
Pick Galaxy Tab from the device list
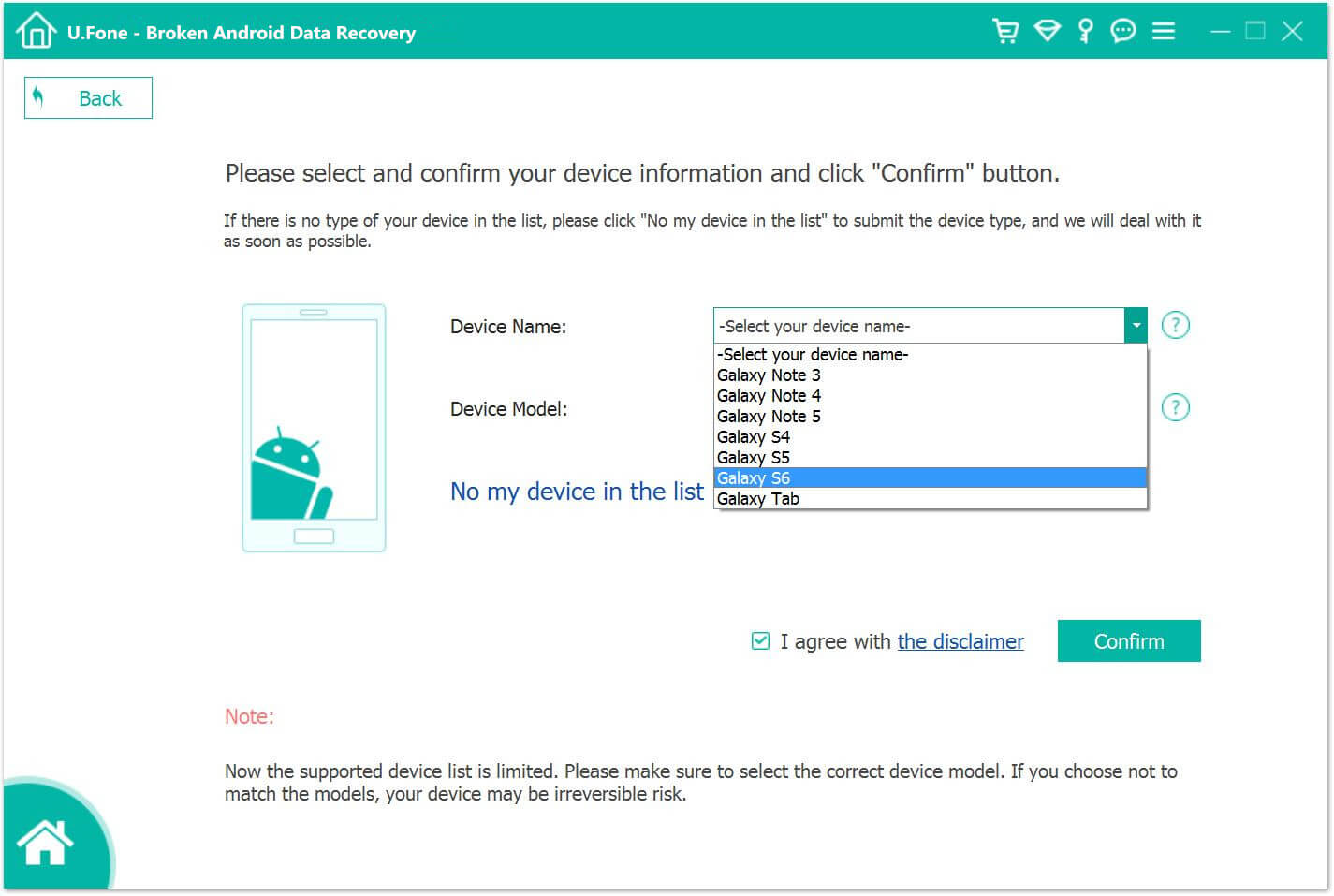tap(758, 499)
